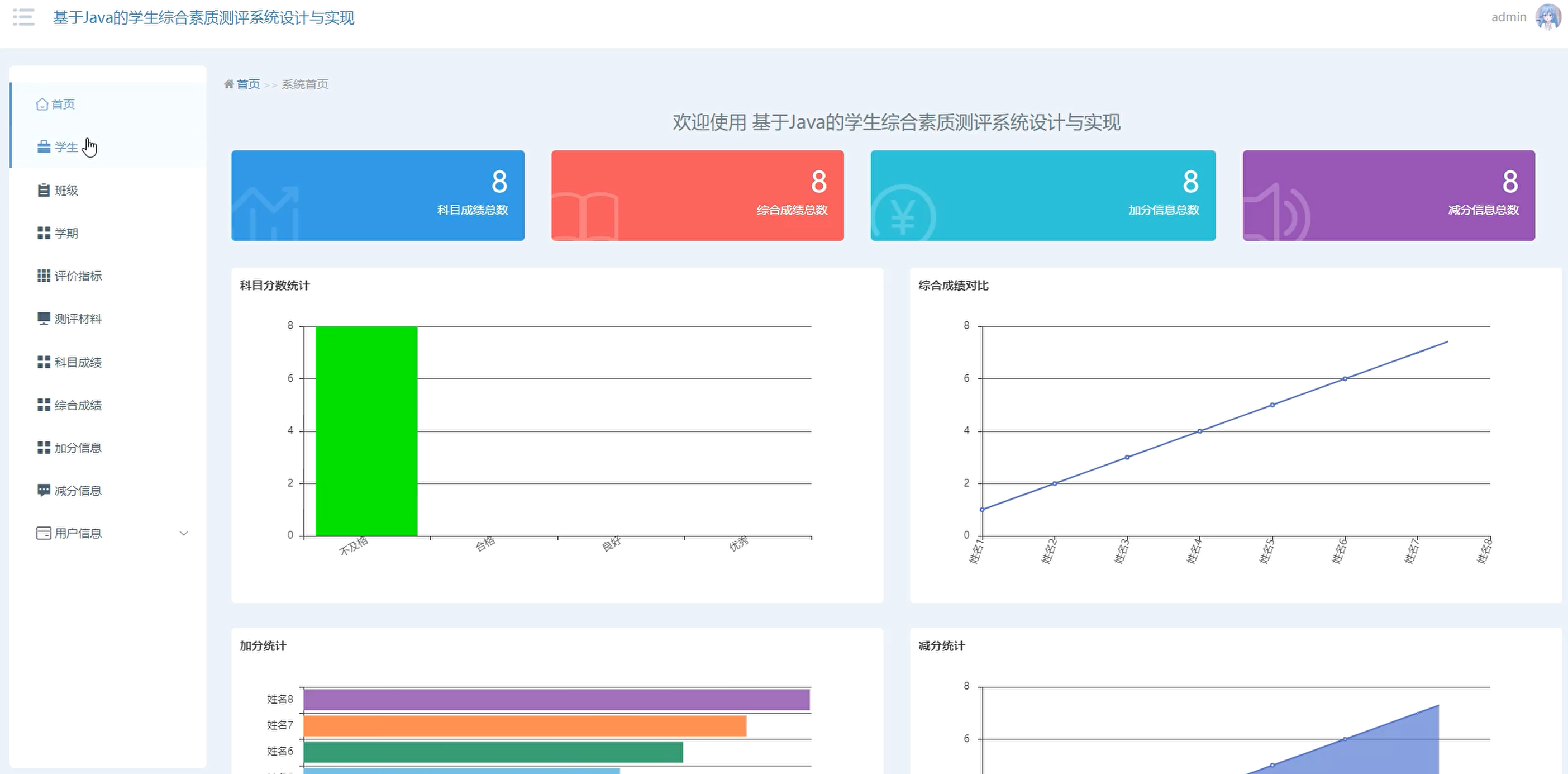Open the 学生 sidebar menu item

109,147
